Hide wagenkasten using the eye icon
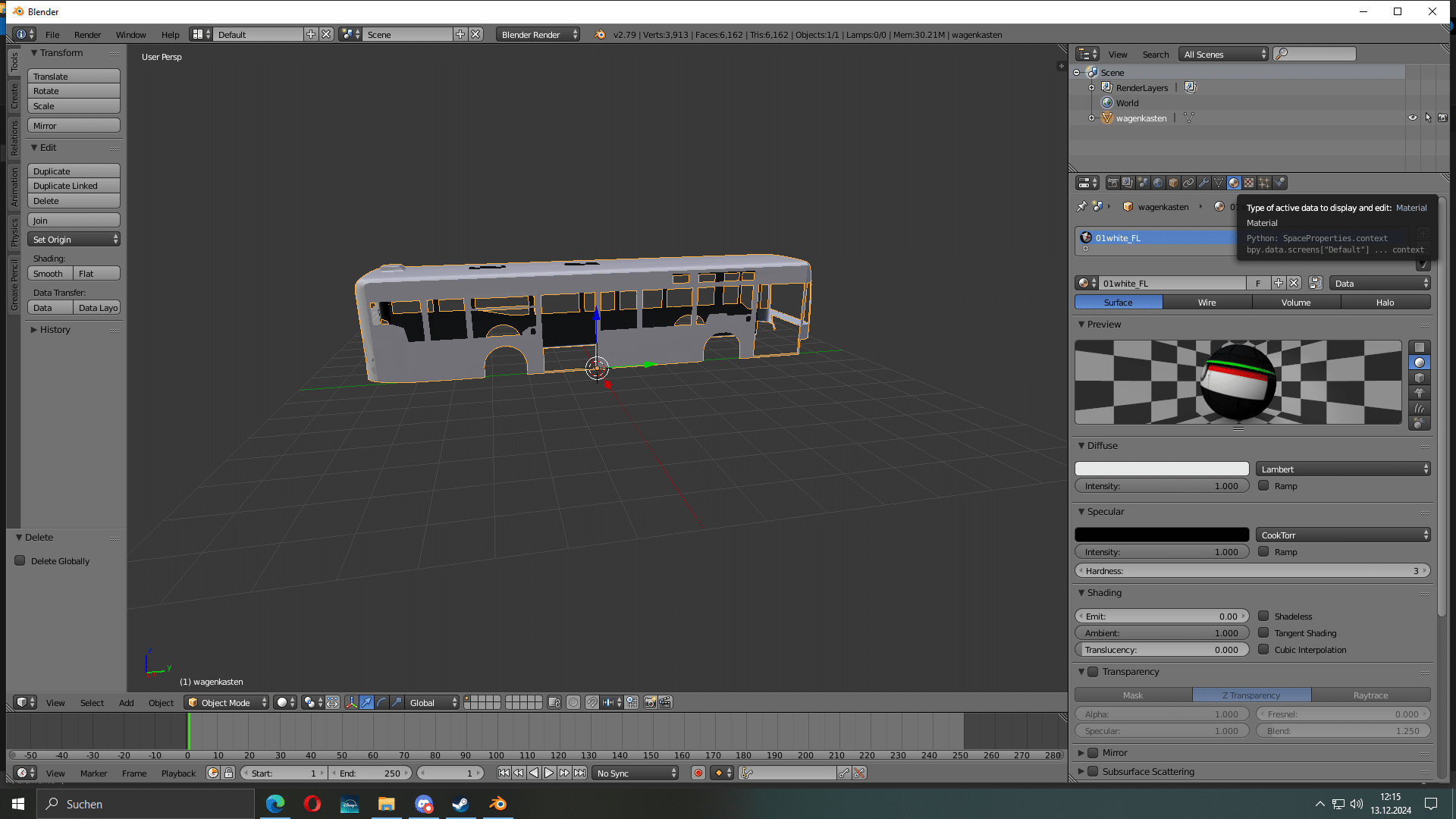Viewport: 1456px width, 819px height. pyautogui.click(x=1412, y=118)
